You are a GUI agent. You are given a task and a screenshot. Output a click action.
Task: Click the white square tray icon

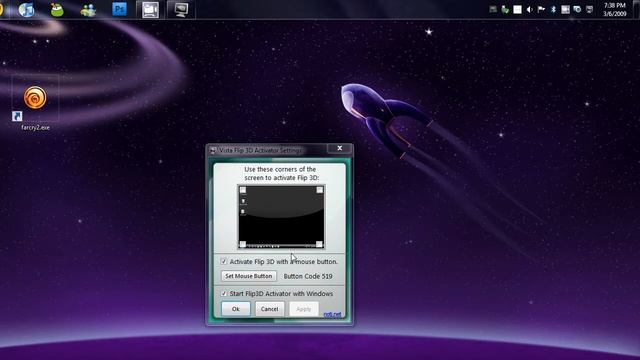[x=517, y=9]
